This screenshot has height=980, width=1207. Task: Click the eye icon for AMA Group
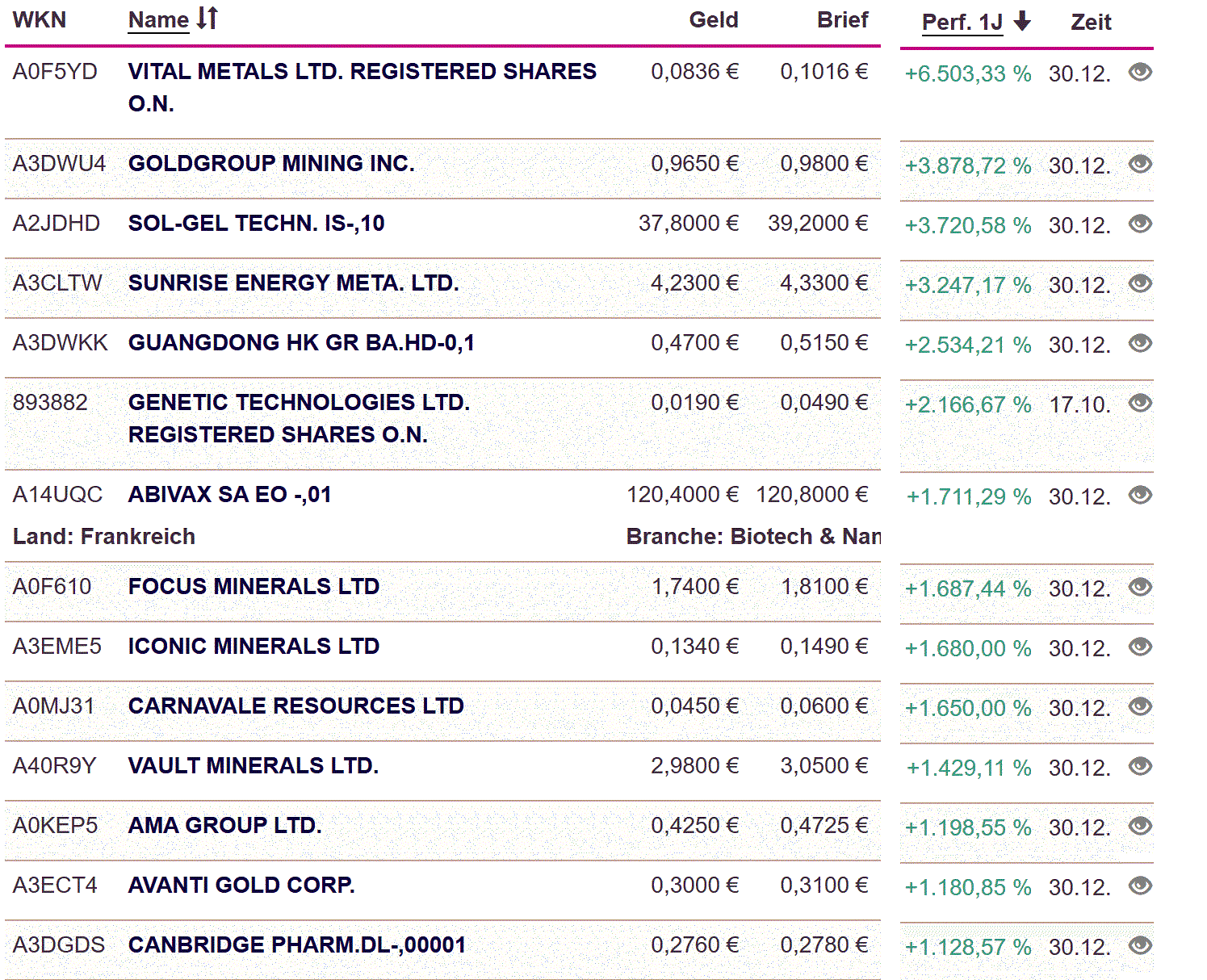pos(1140,827)
